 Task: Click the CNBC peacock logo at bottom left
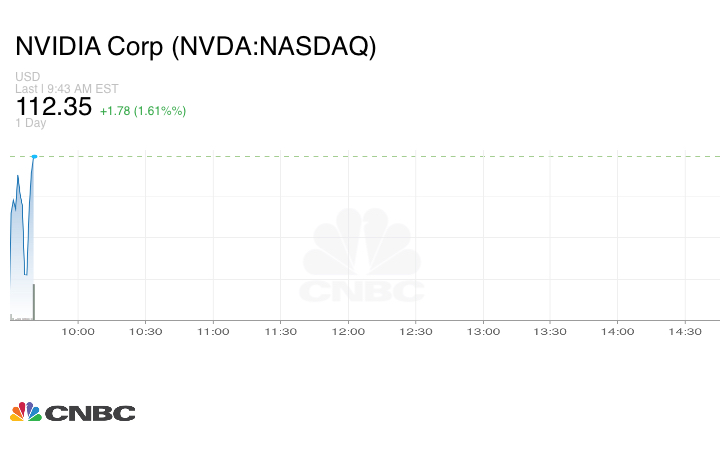click(x=25, y=412)
